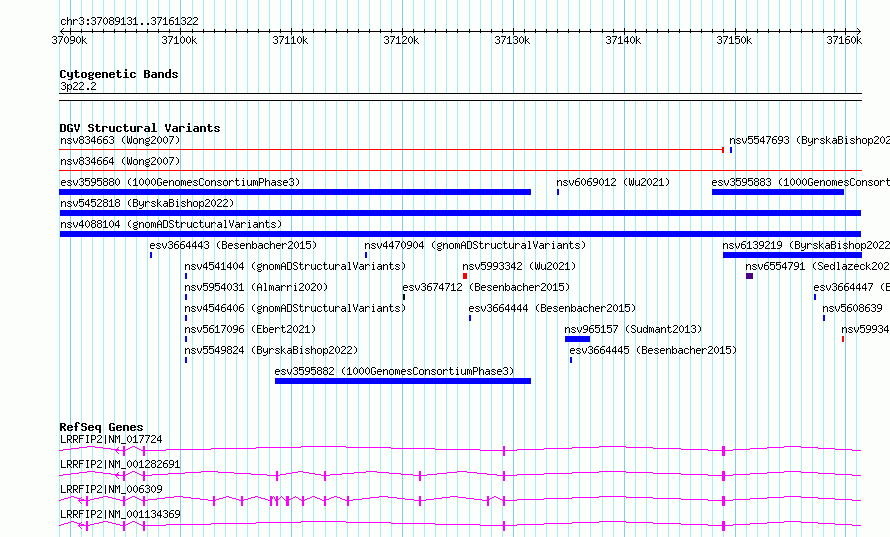This screenshot has height=537, width=890.
Task: Click the nsv965157 (Sudmant2013) label
Action: pos(633,329)
